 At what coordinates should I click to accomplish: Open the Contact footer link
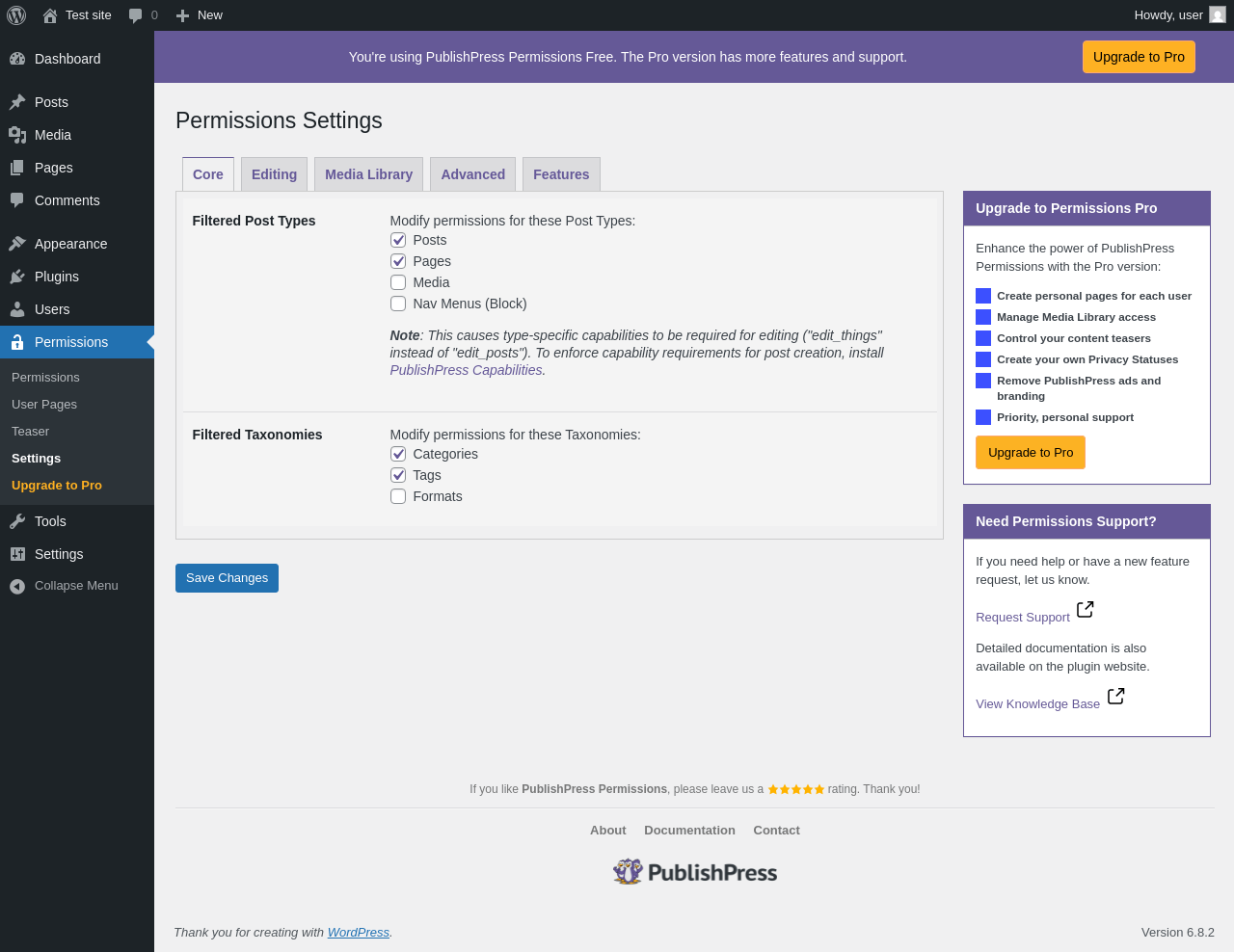(x=776, y=831)
